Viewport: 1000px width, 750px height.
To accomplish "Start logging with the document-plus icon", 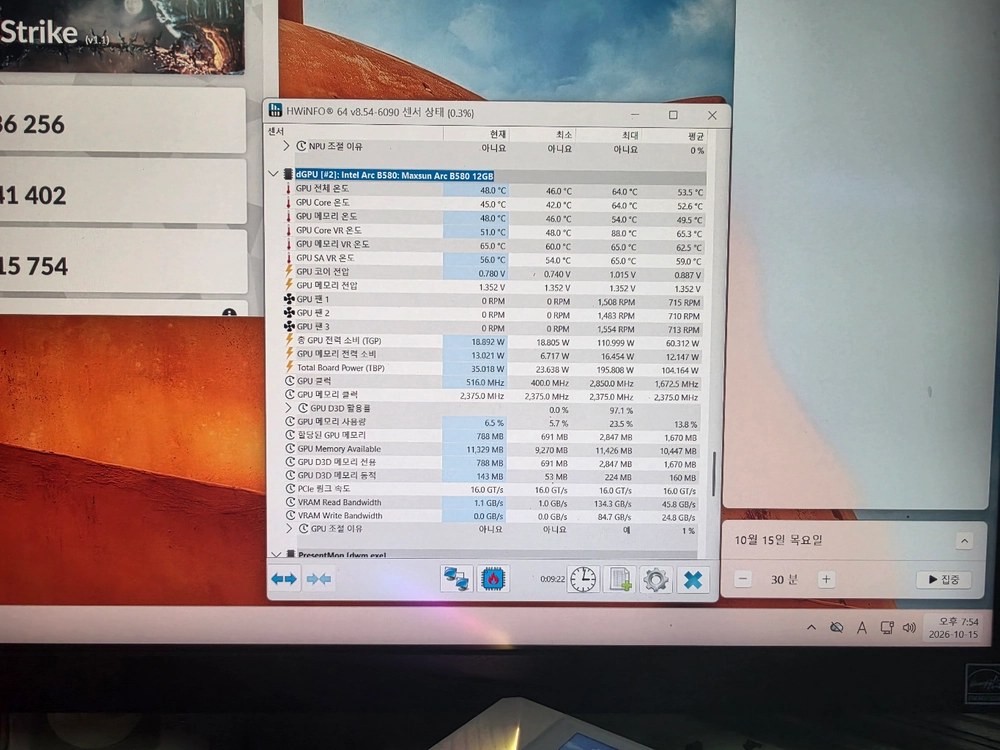I will click(x=620, y=580).
